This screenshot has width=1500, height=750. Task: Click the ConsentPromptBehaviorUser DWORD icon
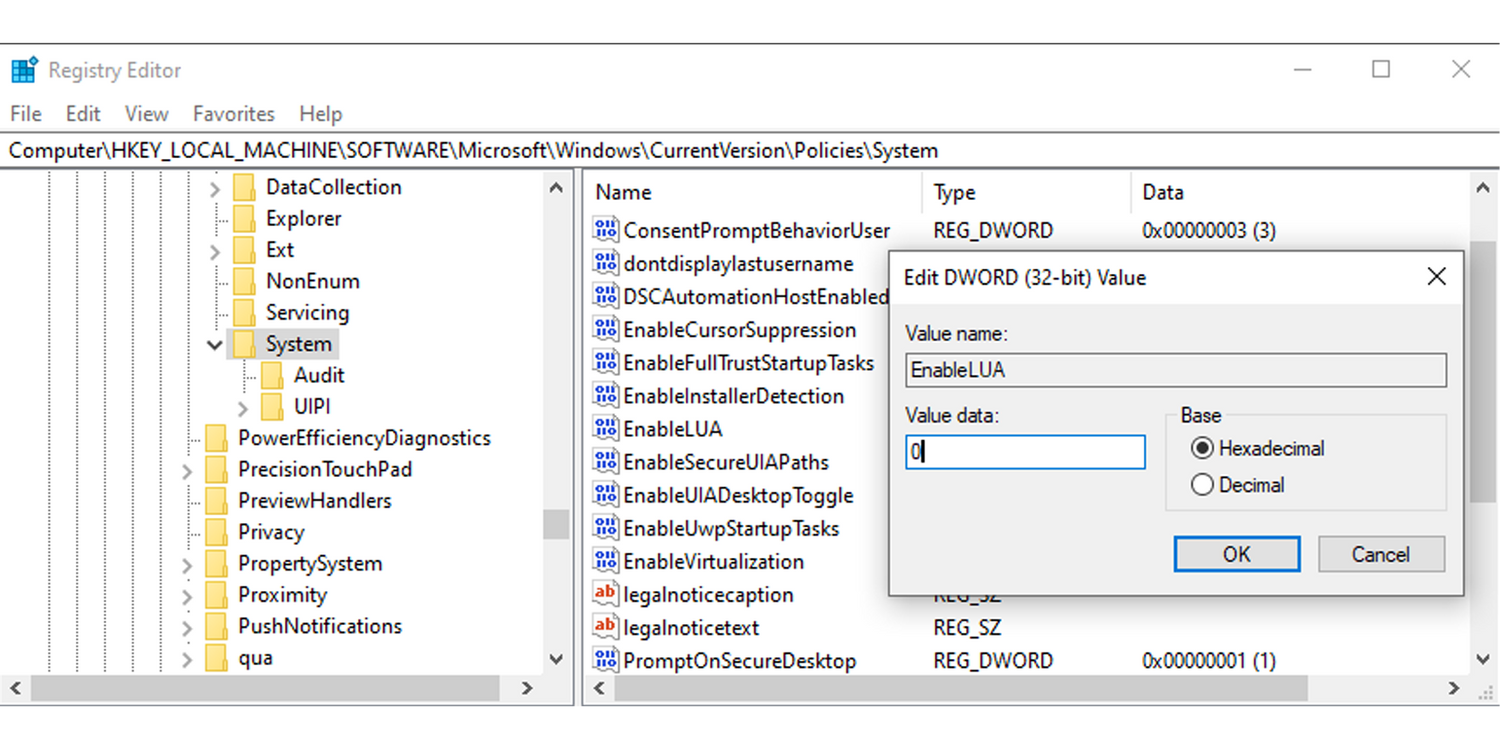click(606, 230)
